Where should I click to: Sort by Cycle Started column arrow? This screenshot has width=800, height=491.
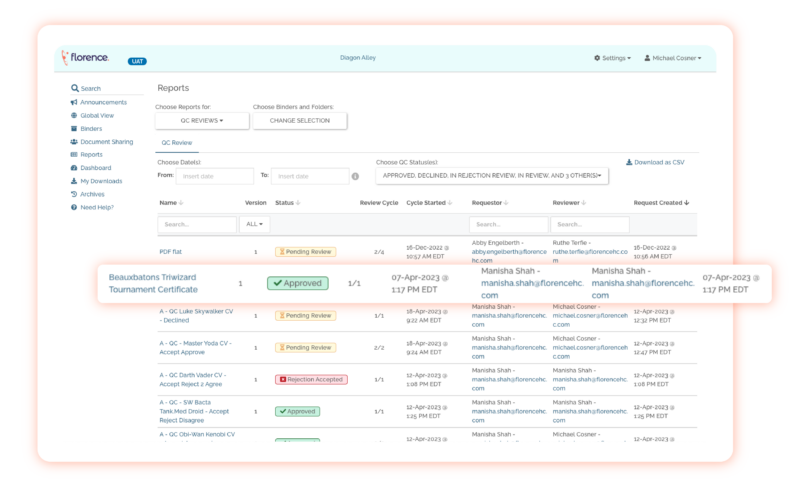[450, 203]
